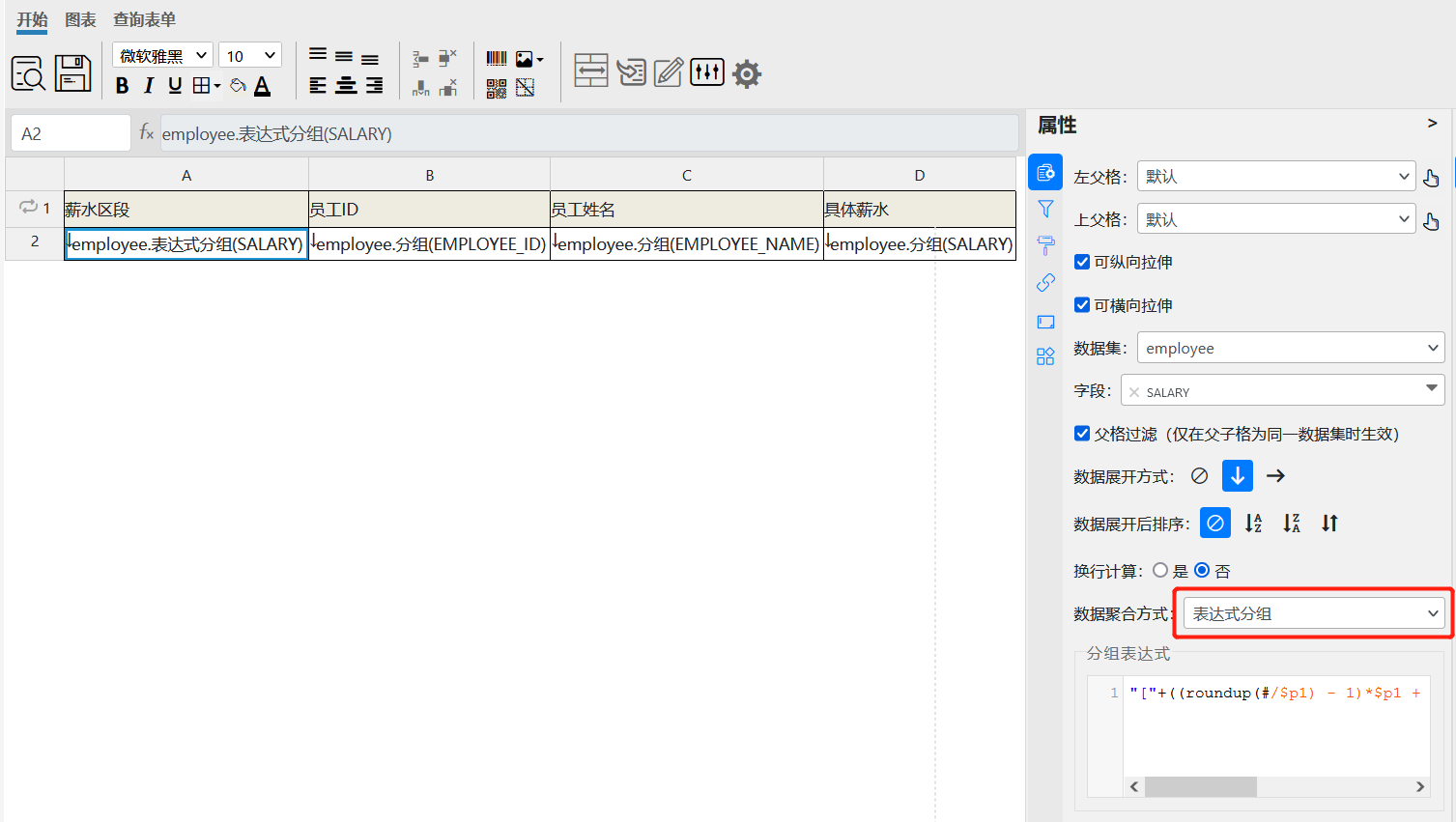The image size is (1456, 822).
Task: Open style paint roller sidebar tab
Action: 1045,245
